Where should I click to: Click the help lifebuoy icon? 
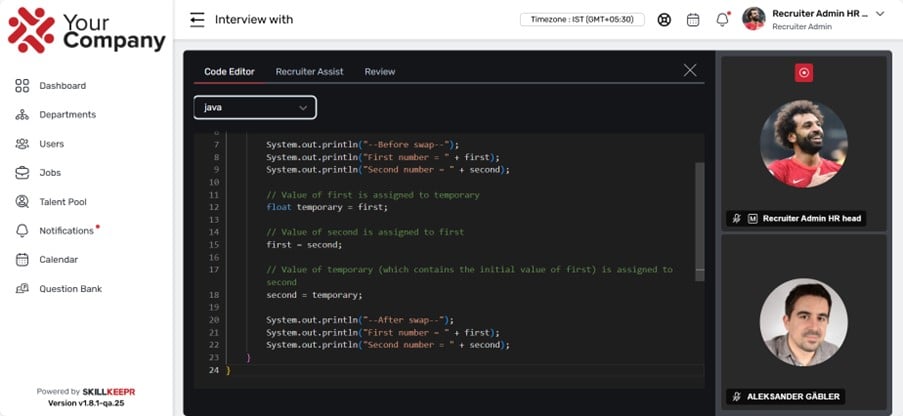pyautogui.click(x=664, y=19)
